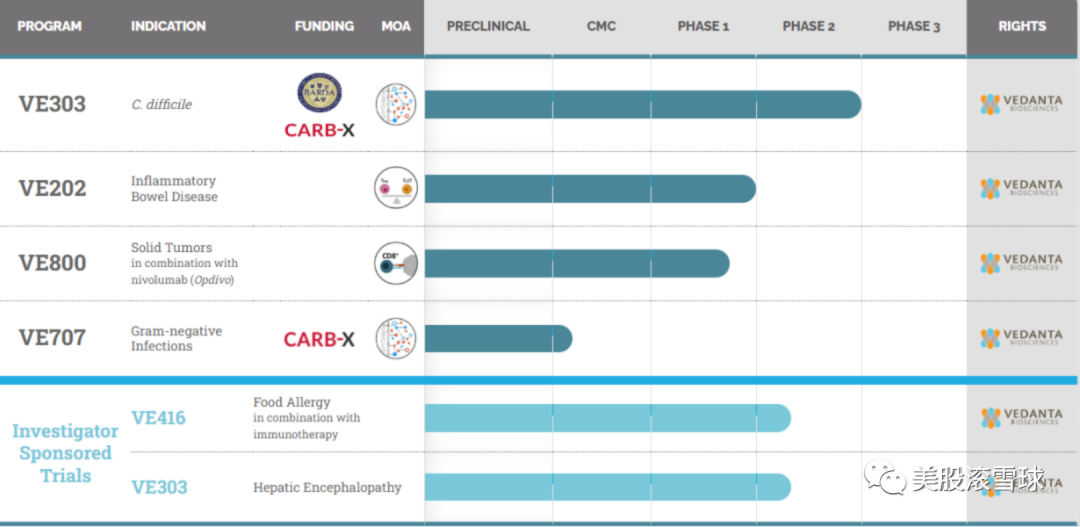Click the Investigator Sponsored Trials label

point(65,453)
